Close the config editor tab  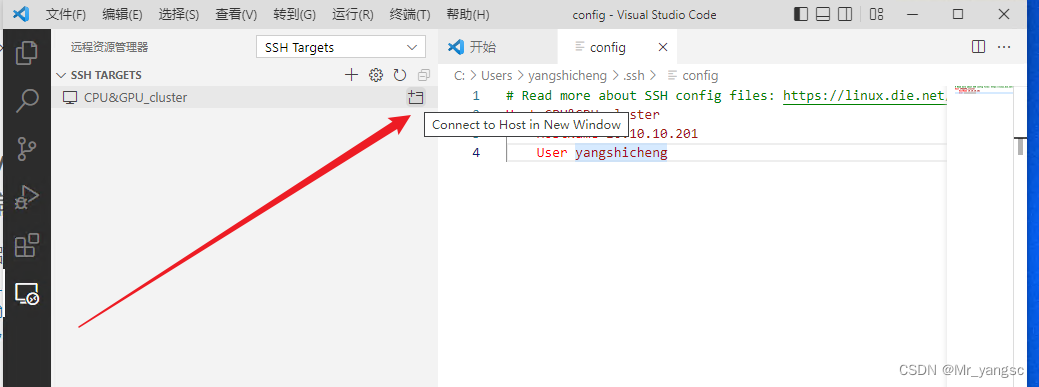[x=663, y=47]
